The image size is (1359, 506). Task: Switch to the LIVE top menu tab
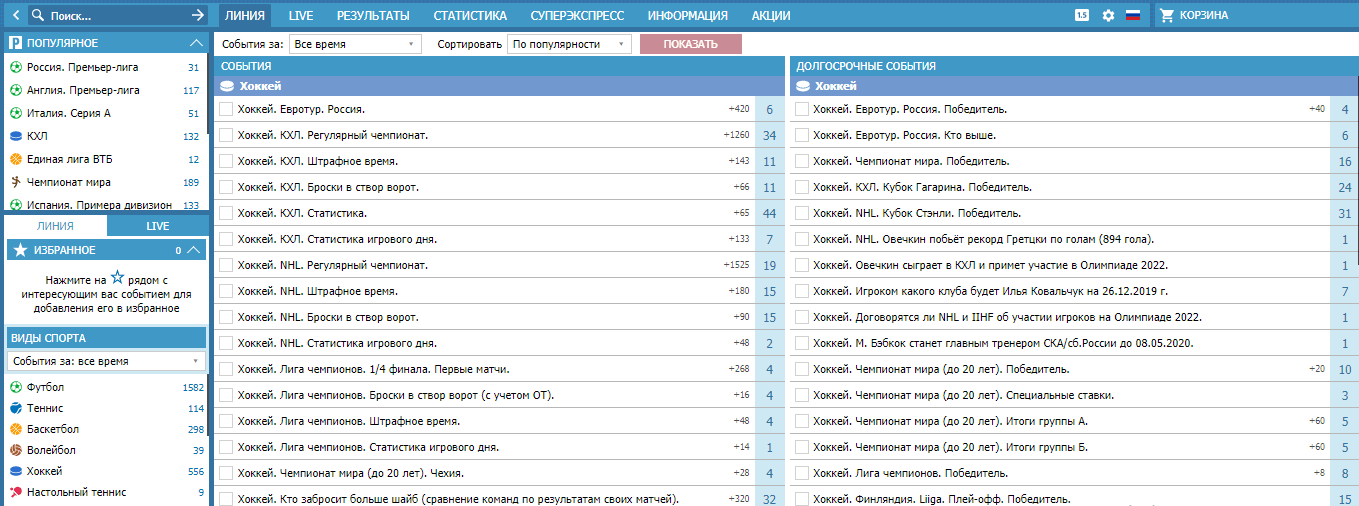[301, 15]
